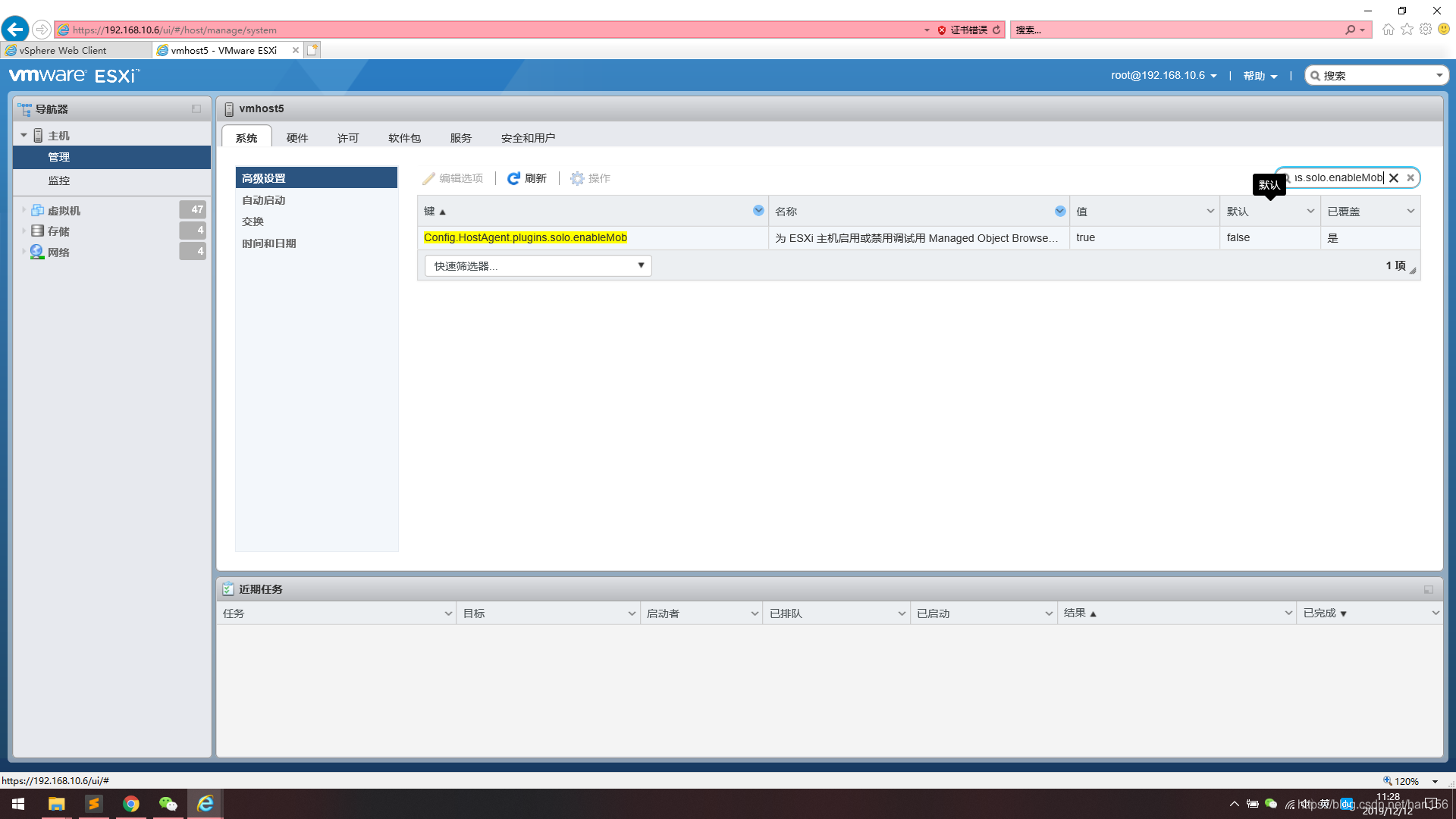Open 网络 networking in navigator

coord(58,252)
